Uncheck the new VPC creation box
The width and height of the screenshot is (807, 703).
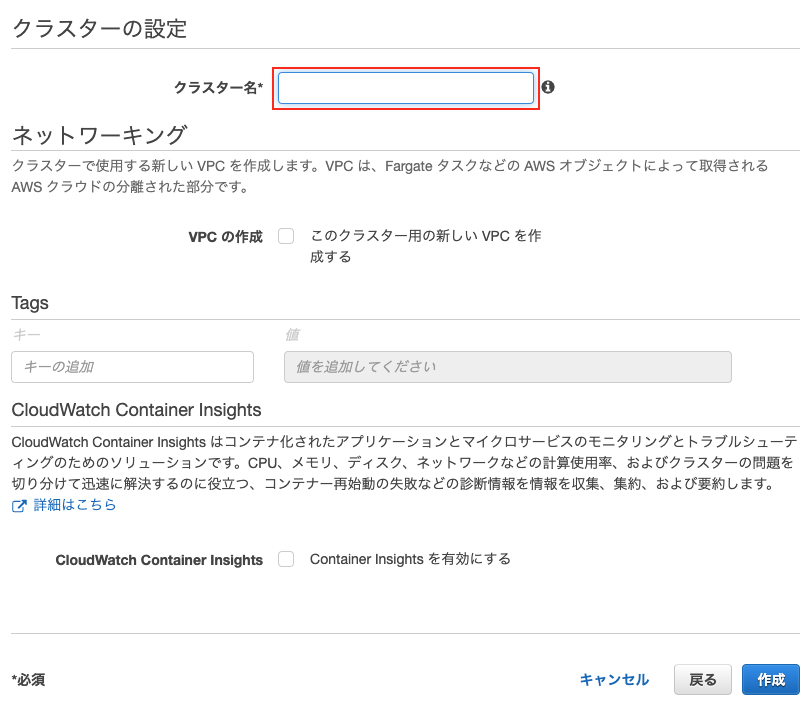point(285,236)
